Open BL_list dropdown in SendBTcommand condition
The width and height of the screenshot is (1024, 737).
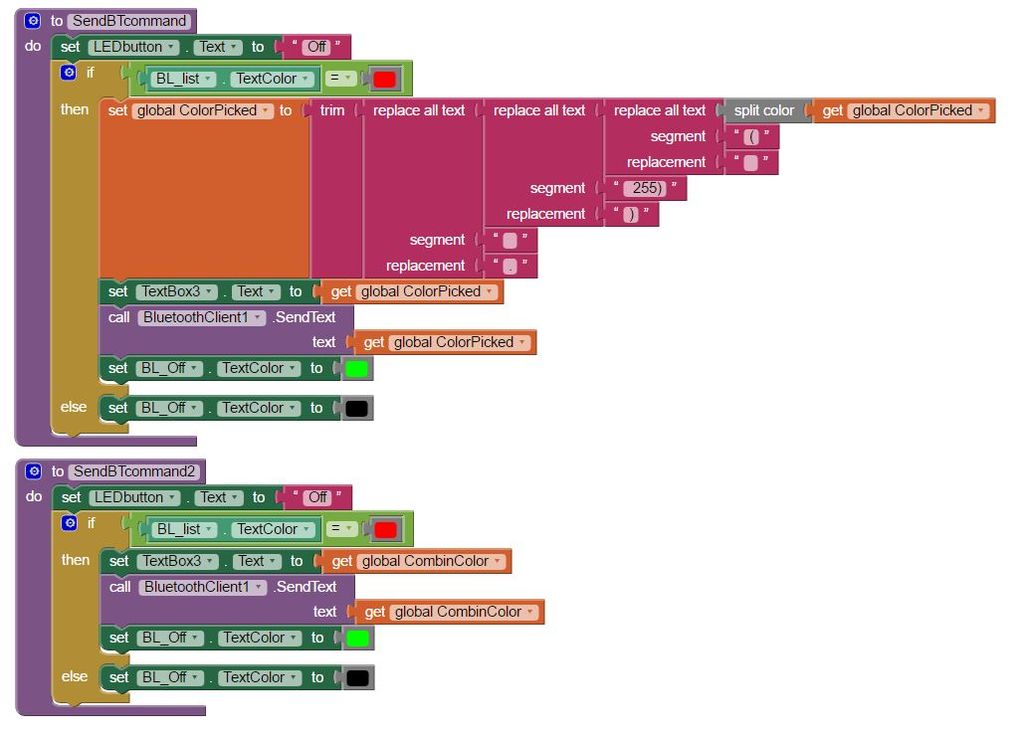[x=182, y=79]
